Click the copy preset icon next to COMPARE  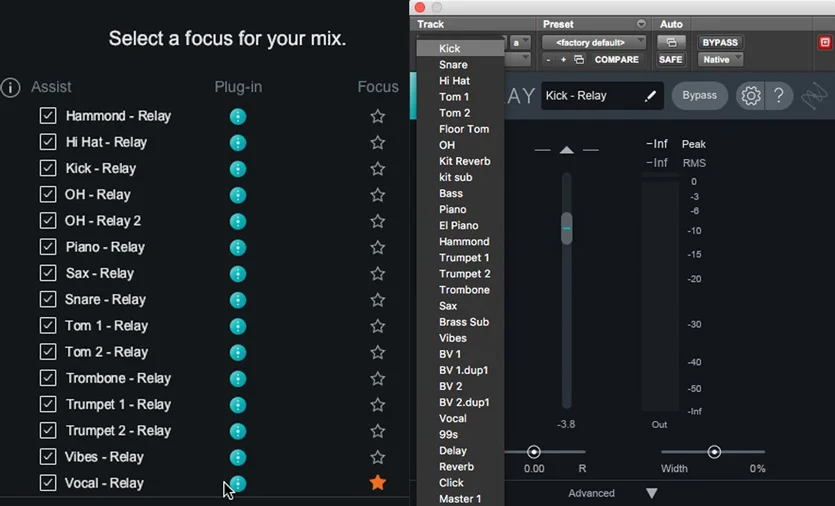579,60
